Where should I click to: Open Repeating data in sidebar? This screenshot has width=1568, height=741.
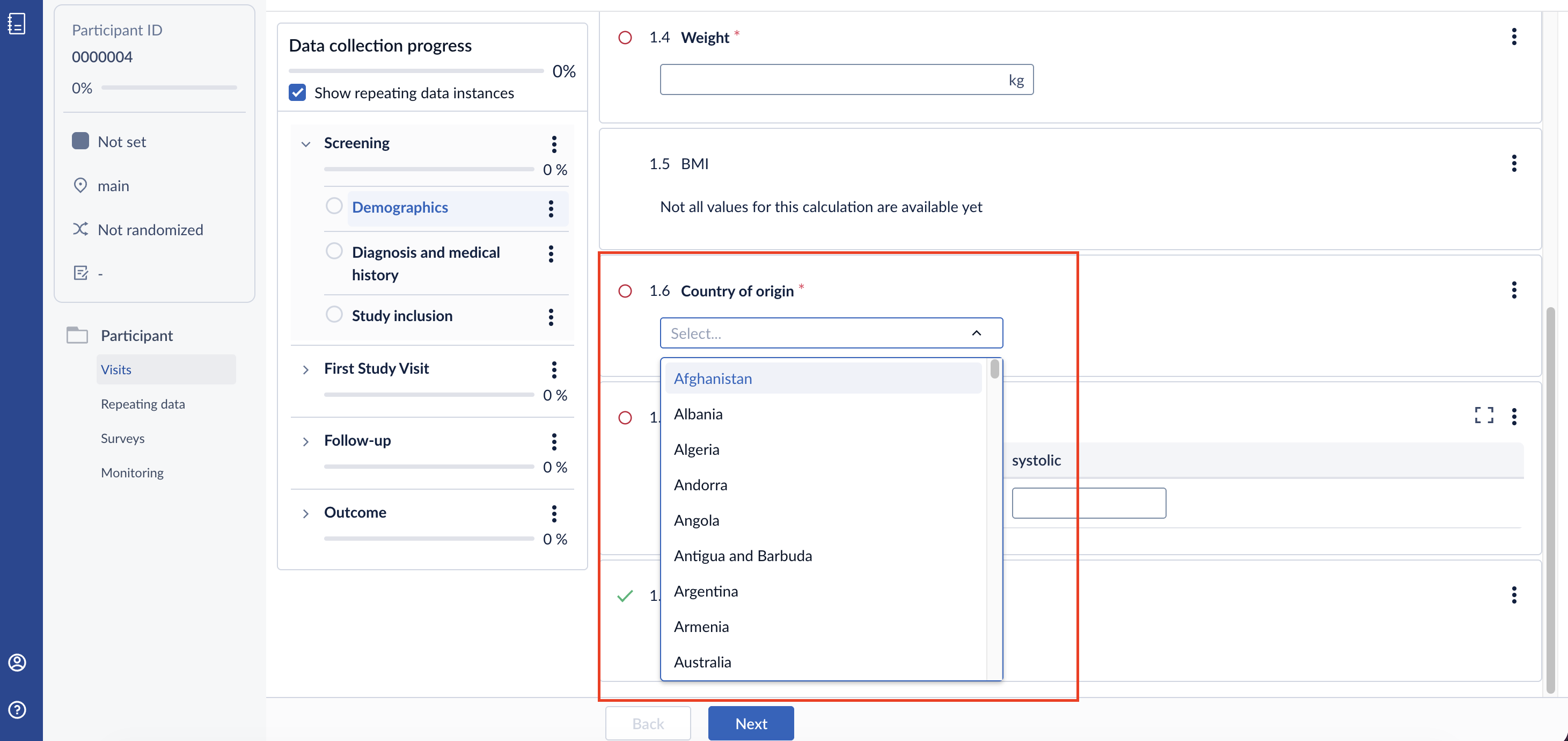point(142,404)
